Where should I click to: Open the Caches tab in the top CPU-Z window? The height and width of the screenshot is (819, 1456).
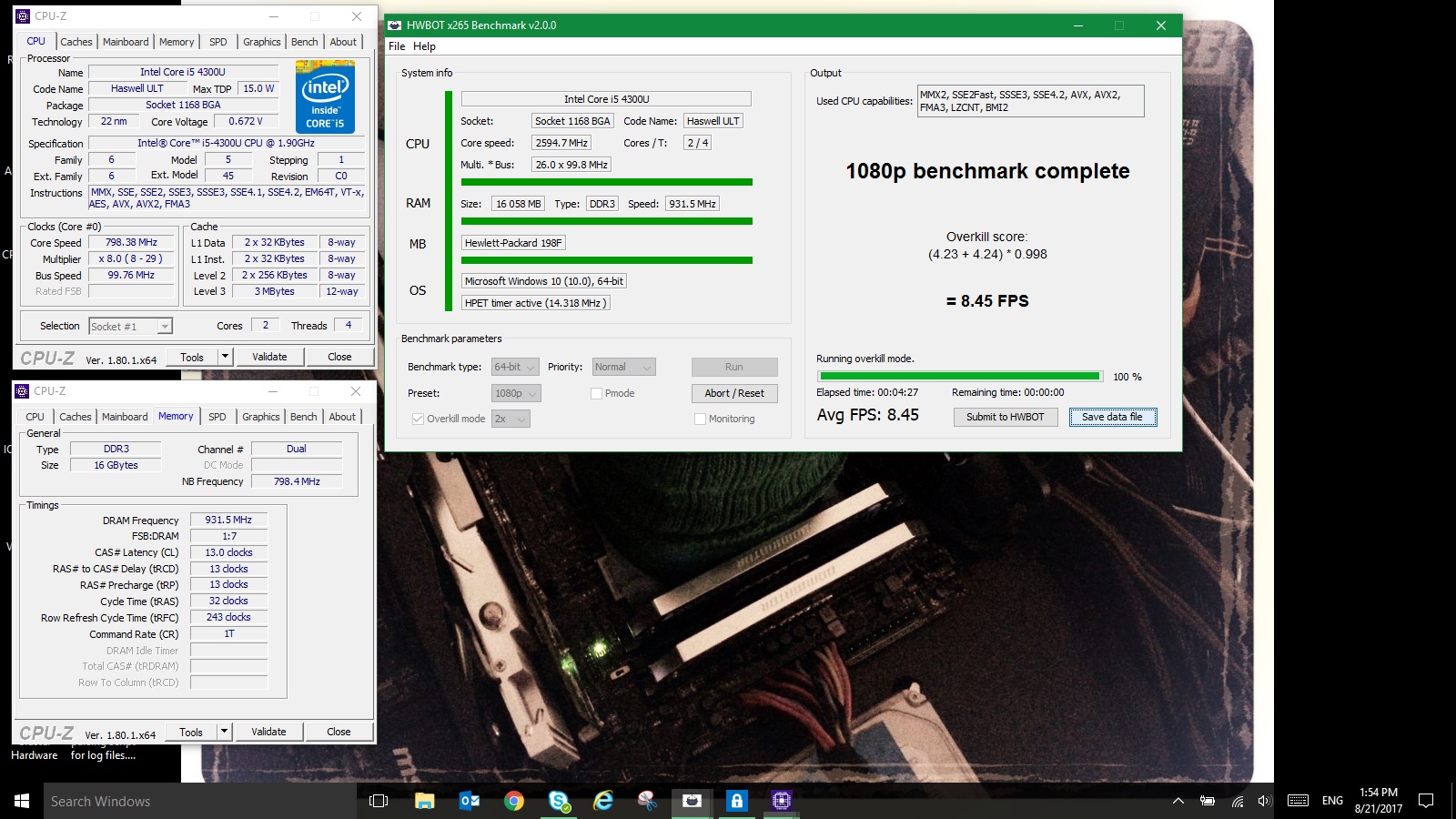point(76,42)
